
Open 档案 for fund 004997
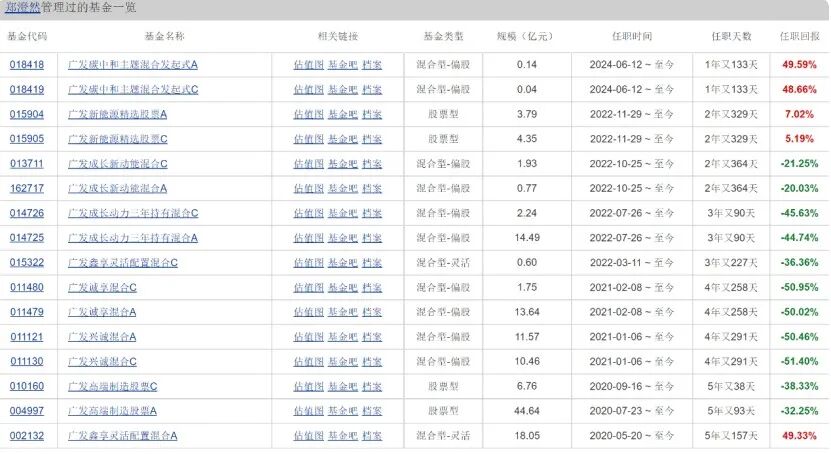click(x=372, y=411)
